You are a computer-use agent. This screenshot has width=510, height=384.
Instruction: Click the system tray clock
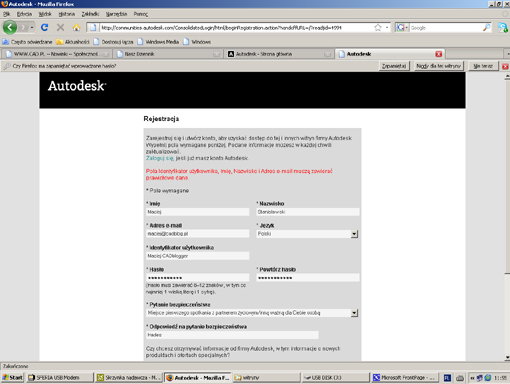point(501,378)
